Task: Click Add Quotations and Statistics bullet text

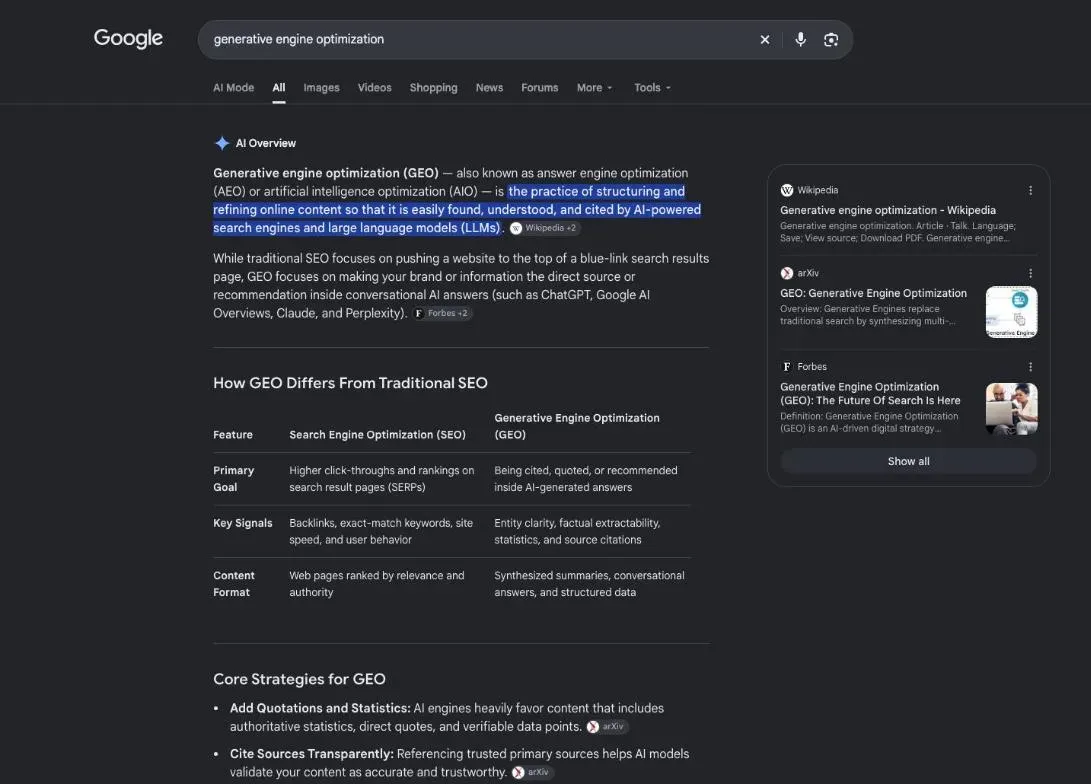Action: 447,717
